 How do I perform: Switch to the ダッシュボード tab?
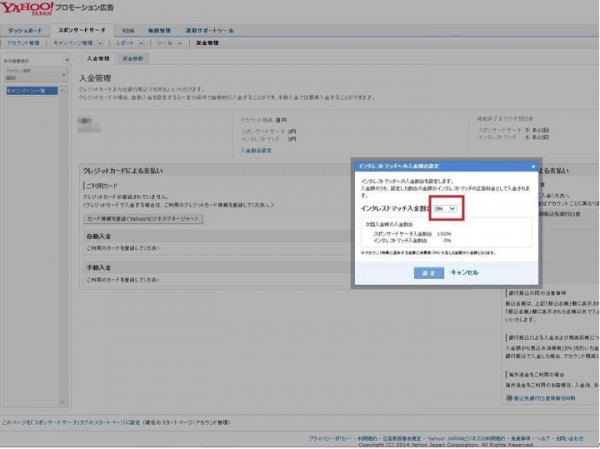(x=25, y=31)
